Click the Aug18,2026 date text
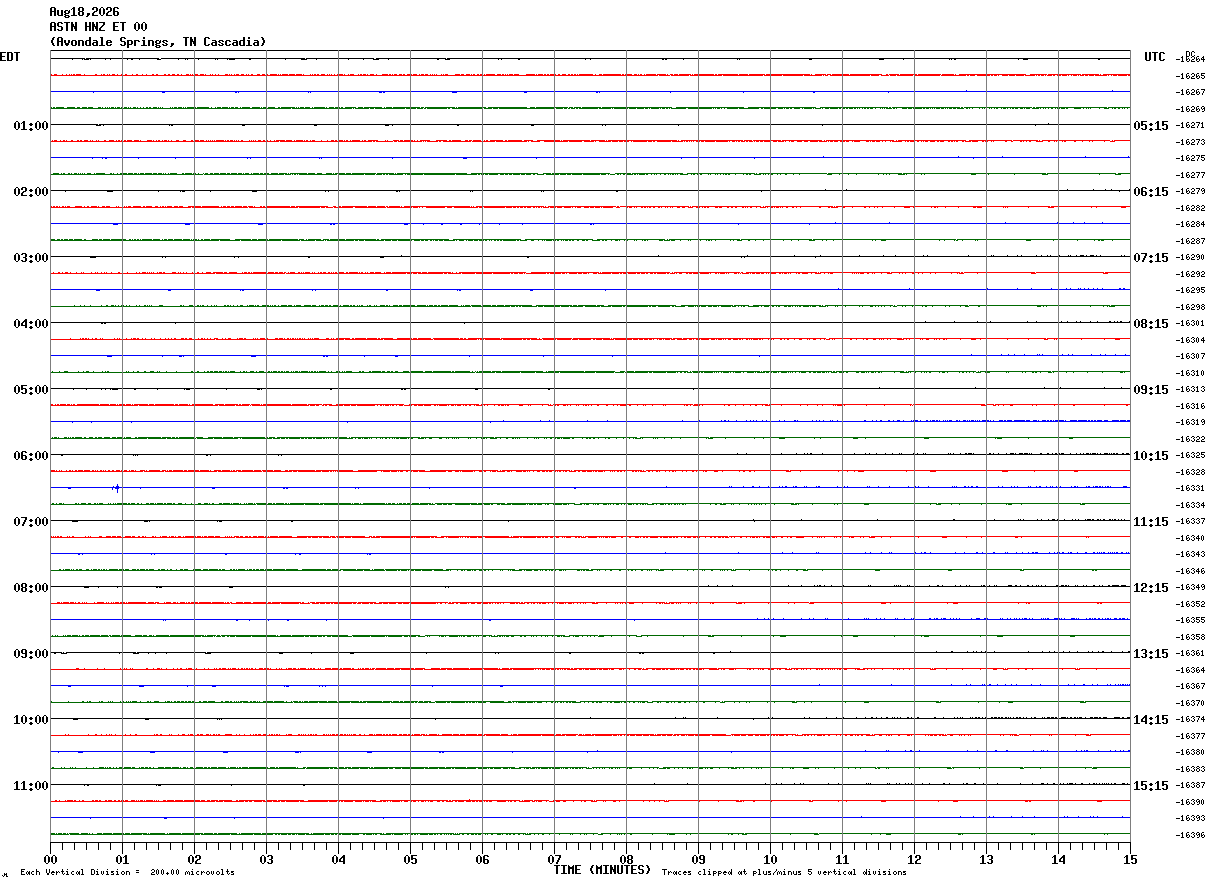This screenshot has height=886, width=1210. click(x=84, y=12)
